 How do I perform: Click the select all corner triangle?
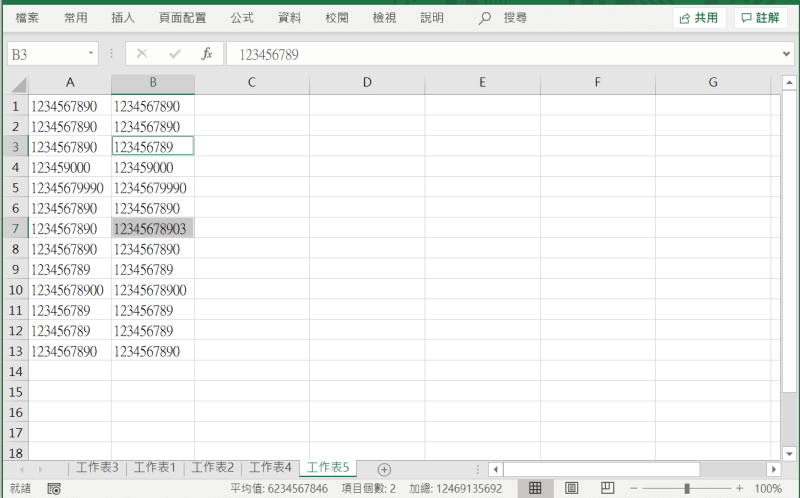18,84
